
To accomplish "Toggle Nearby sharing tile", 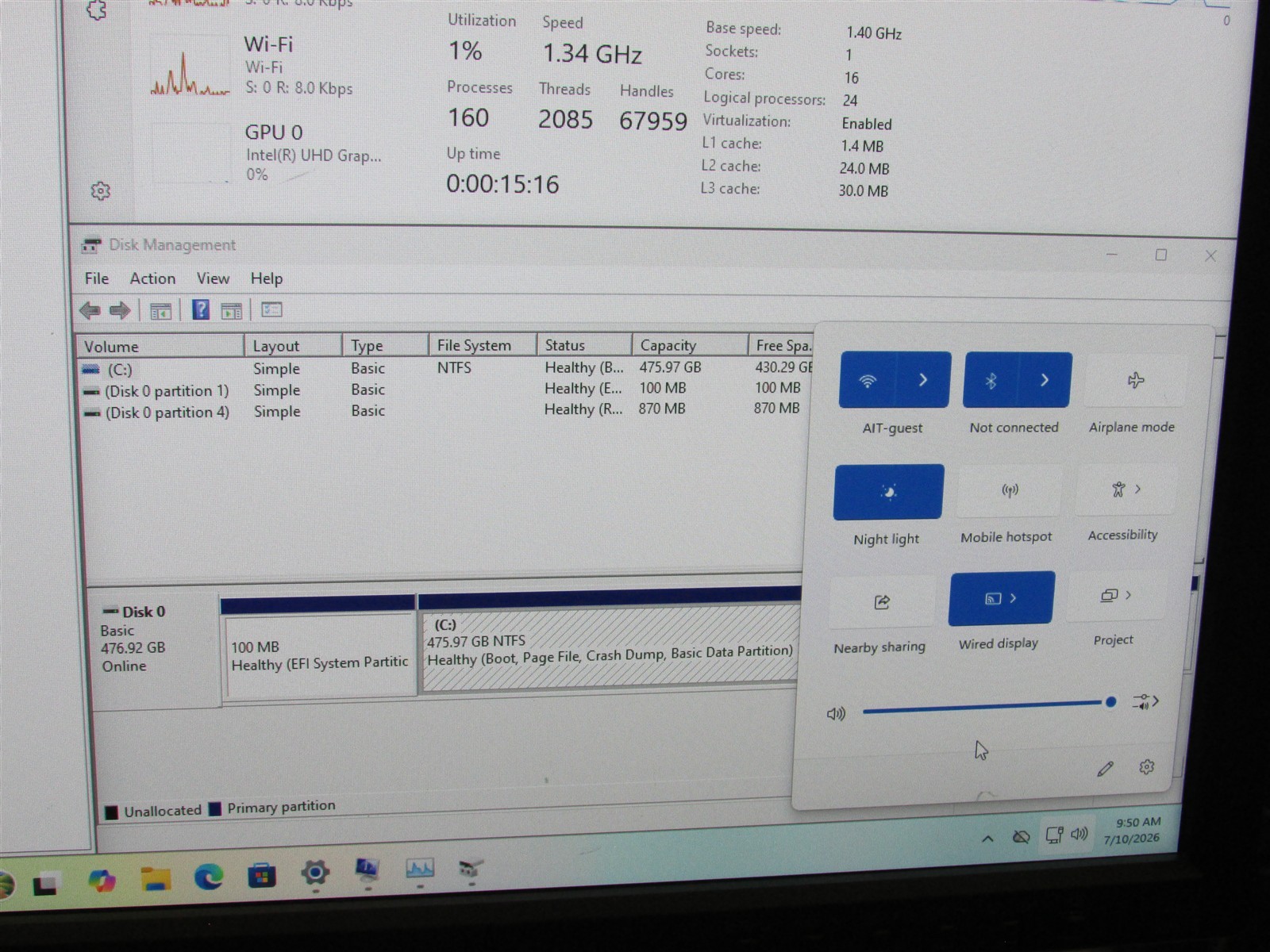I will tap(882, 602).
